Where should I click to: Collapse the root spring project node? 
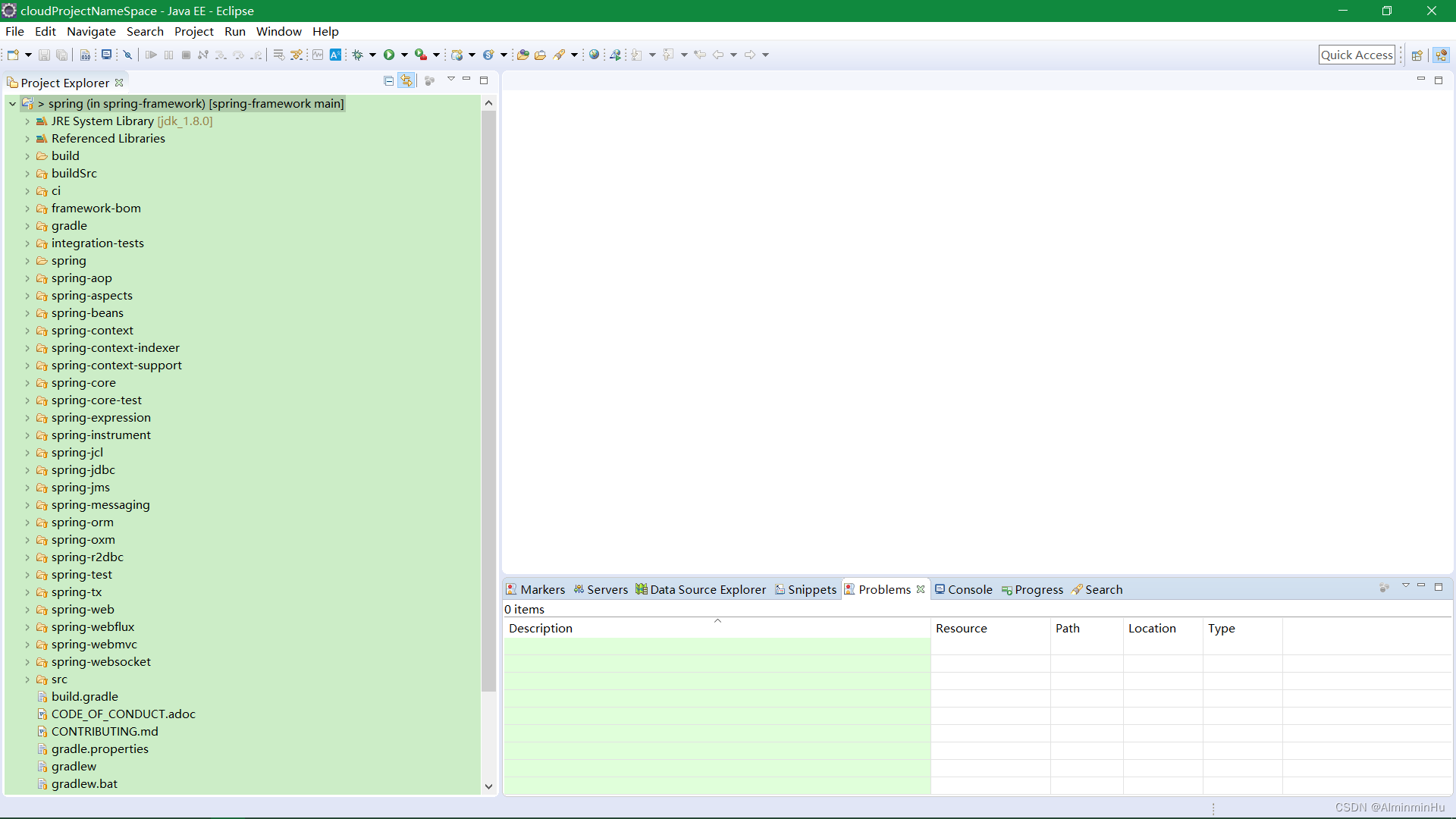click(12, 104)
